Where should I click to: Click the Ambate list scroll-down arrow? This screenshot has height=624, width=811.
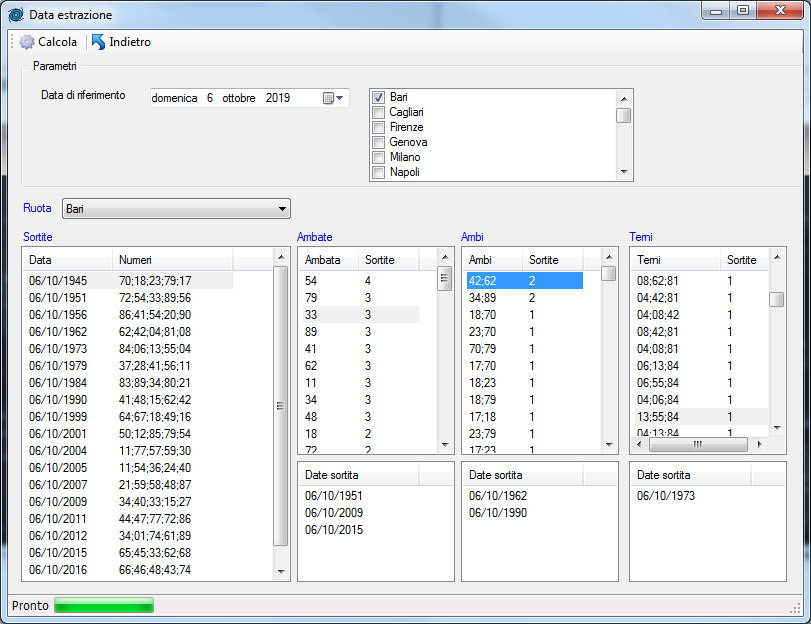pyautogui.click(x=445, y=445)
